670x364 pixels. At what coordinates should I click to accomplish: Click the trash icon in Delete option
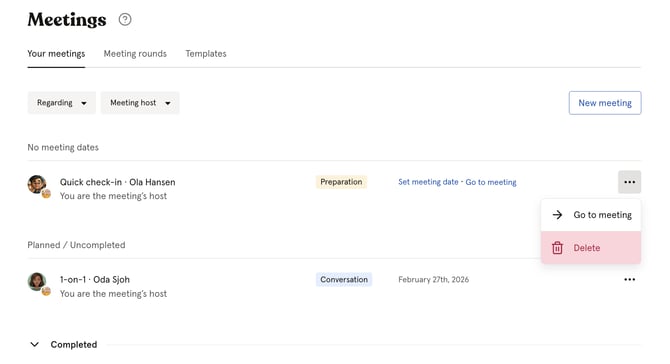[x=557, y=248]
